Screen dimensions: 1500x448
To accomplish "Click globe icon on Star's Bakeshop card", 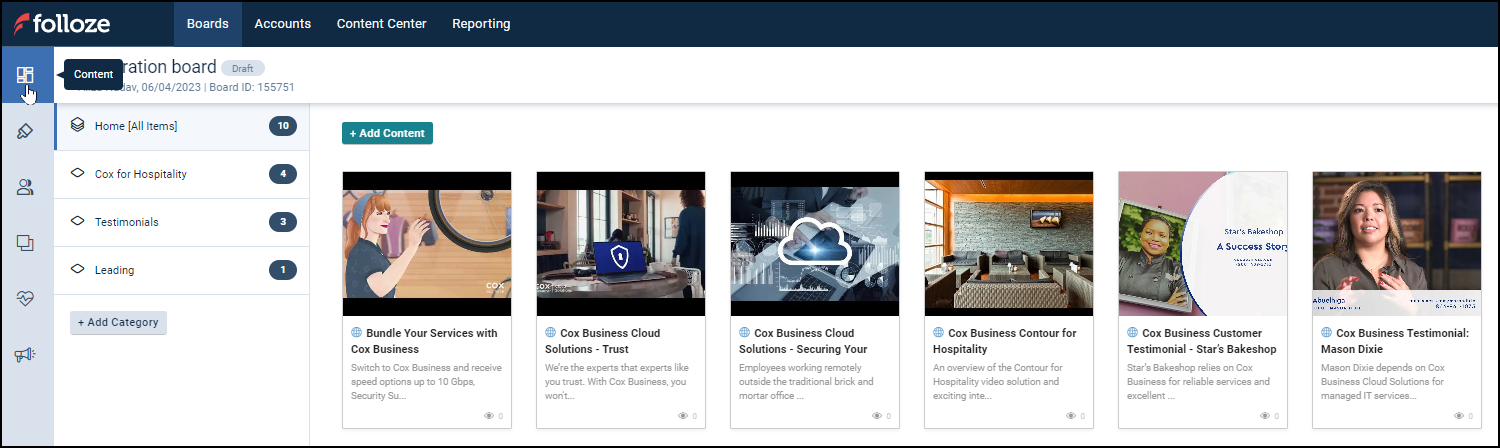I will [1132, 333].
